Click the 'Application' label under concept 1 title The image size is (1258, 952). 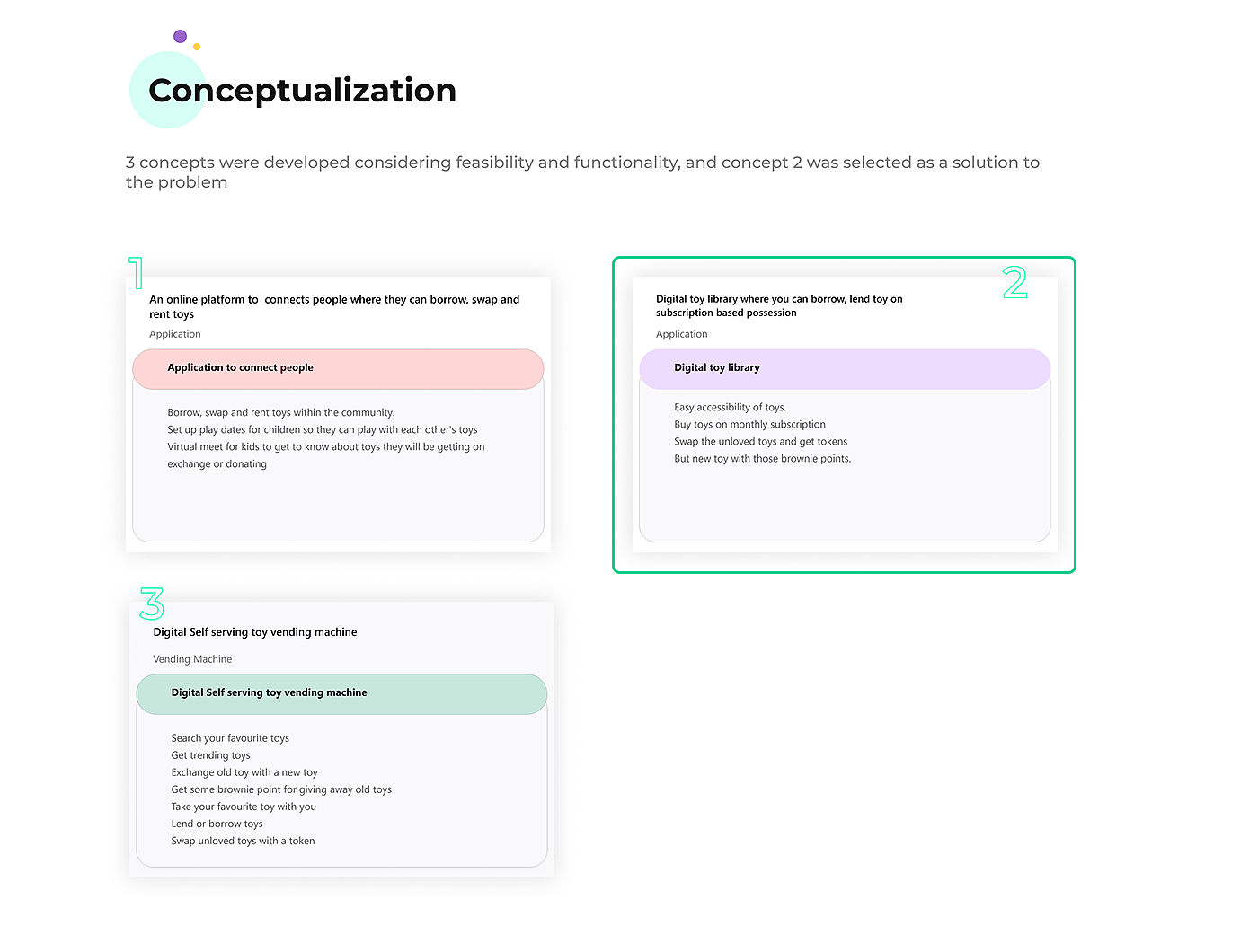coord(175,334)
